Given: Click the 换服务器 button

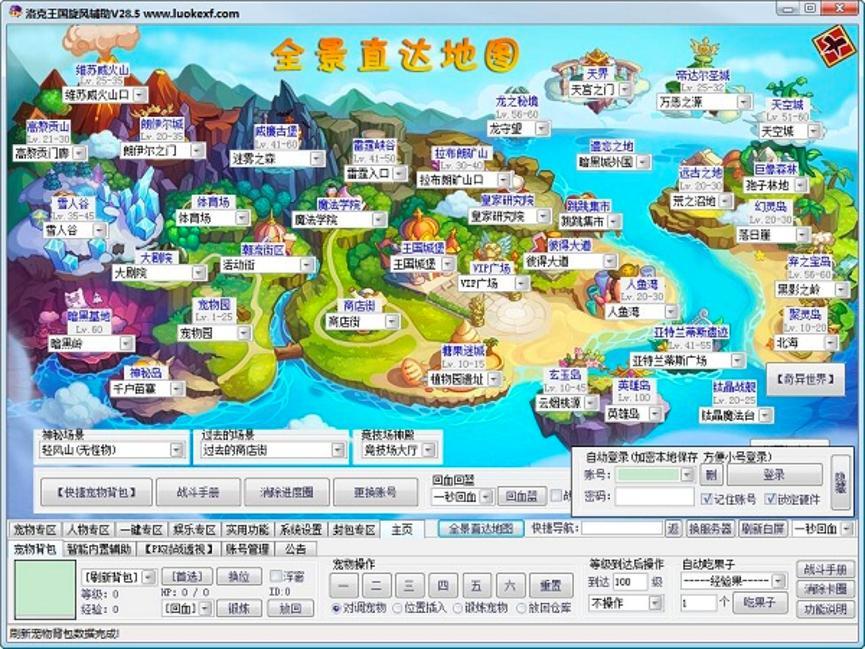Looking at the screenshot, I should click(x=710, y=529).
